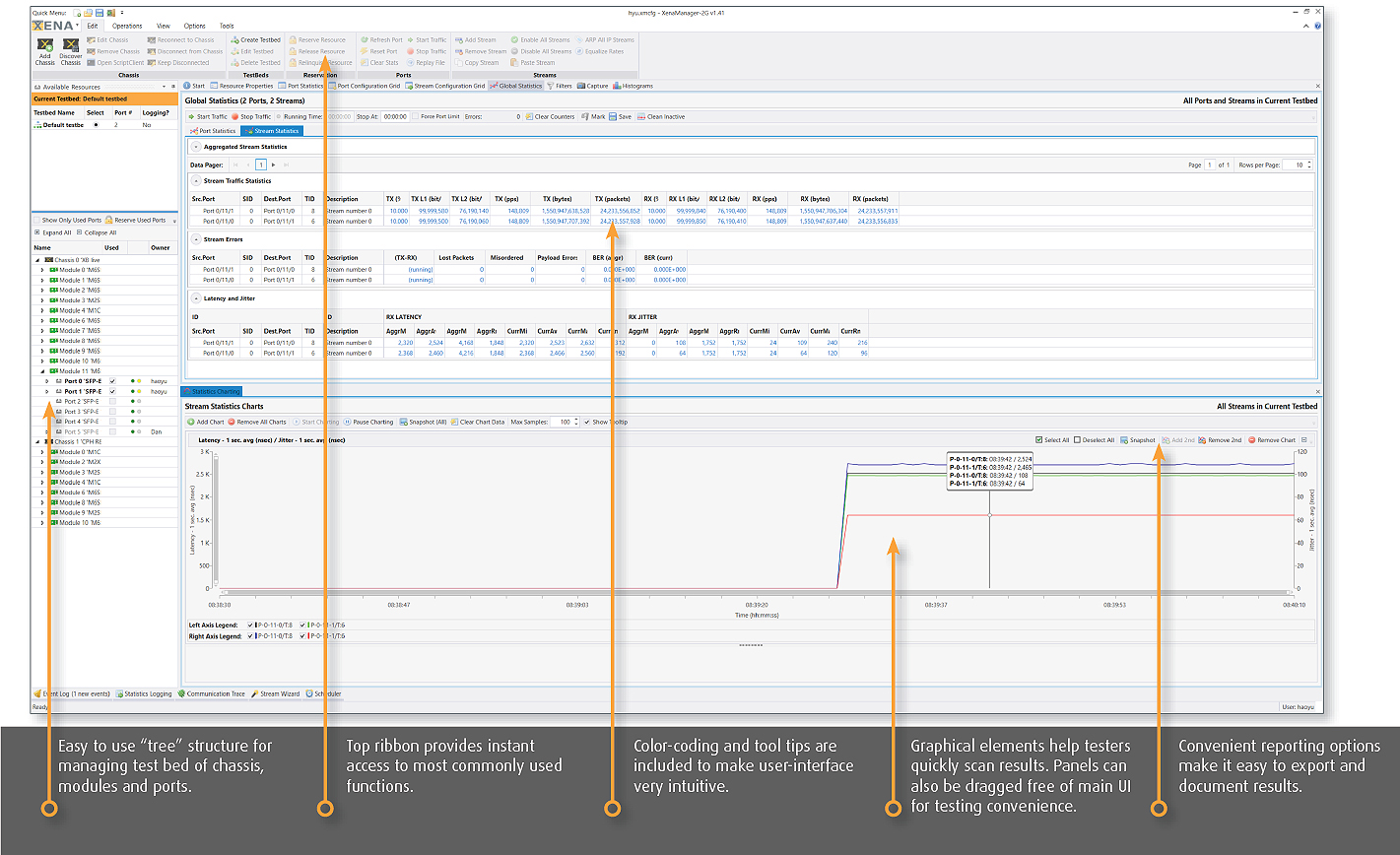Collapse the Aggregated Stream Statistics section
Viewport: 1400px width, 855px height.
[195, 146]
